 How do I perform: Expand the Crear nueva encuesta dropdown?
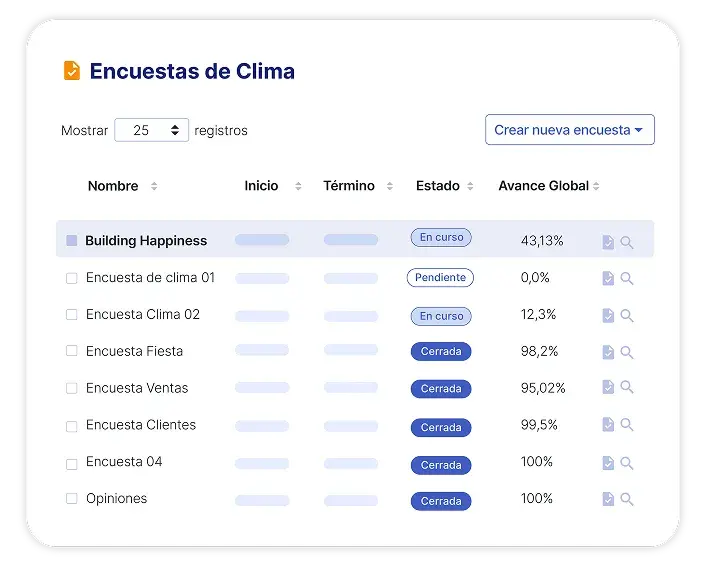pos(569,130)
